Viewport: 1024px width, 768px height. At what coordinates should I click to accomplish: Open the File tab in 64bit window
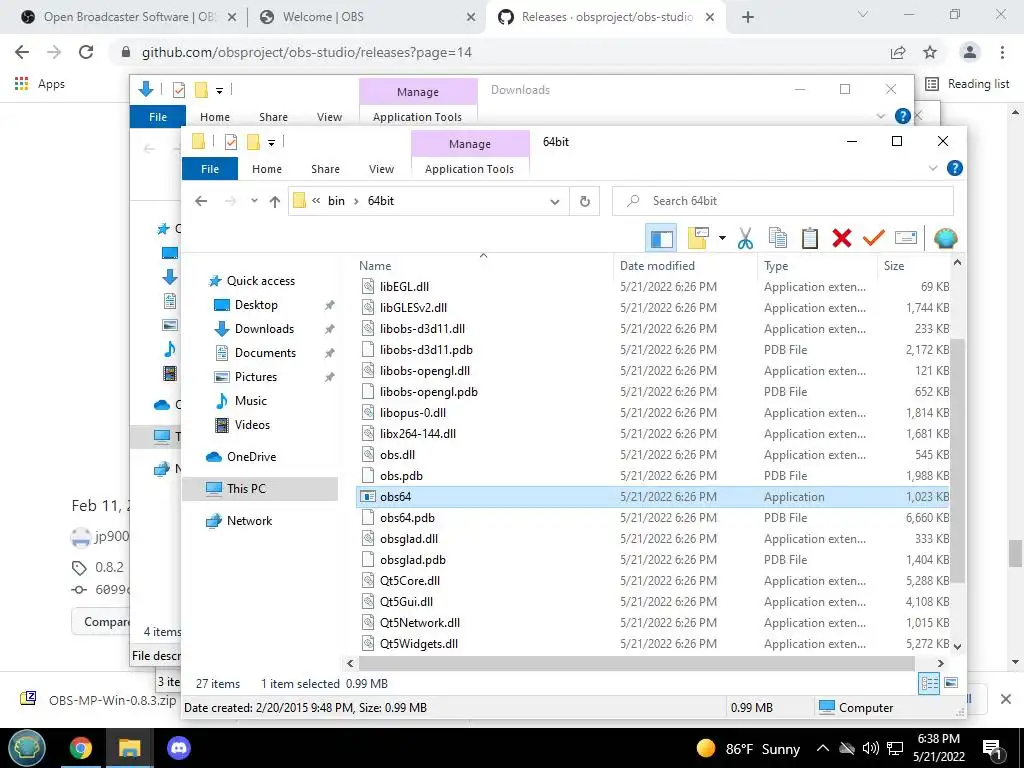click(x=210, y=168)
